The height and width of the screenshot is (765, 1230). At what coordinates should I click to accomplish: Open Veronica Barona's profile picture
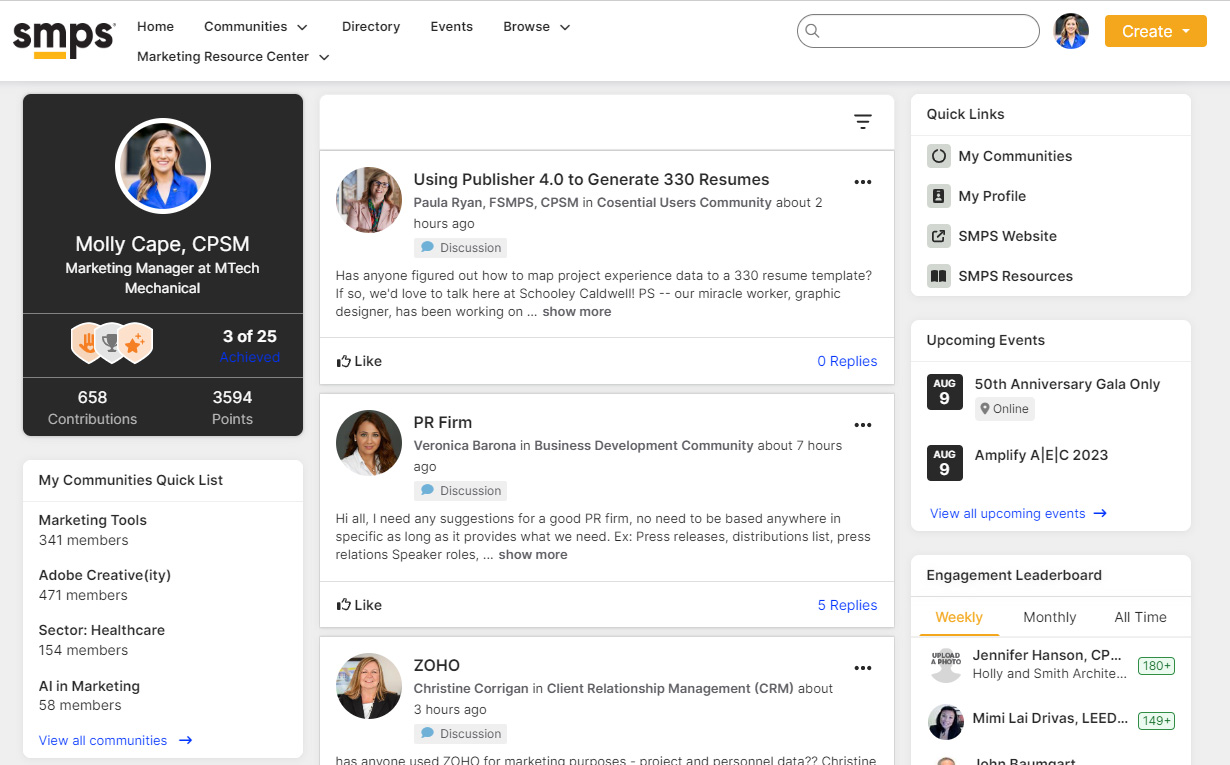coord(369,443)
